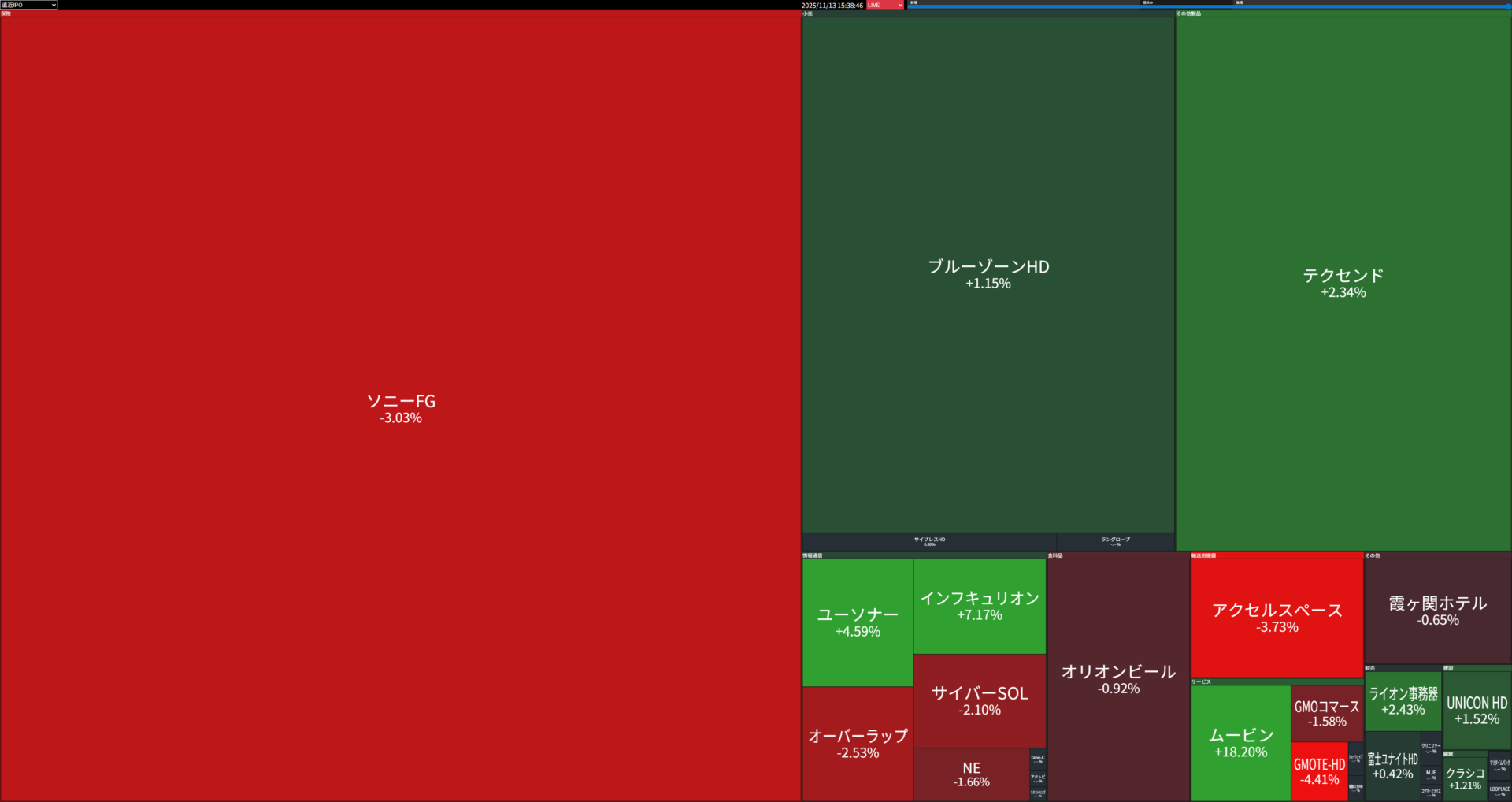The height and width of the screenshot is (802, 1512).
Task: Open the ライオン事務器 tile
Action: click(x=1403, y=700)
